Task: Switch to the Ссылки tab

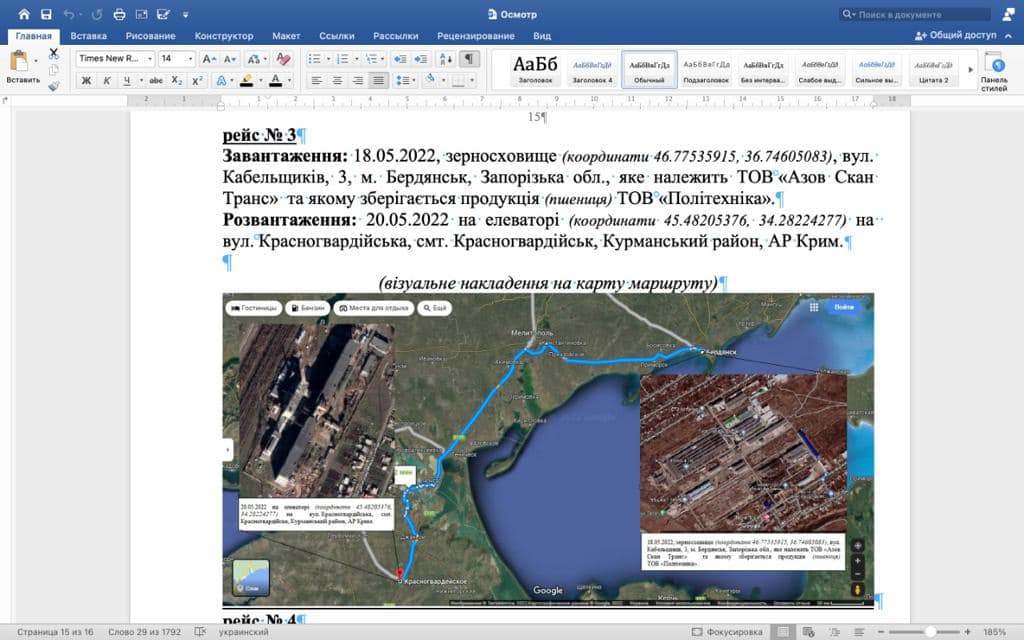Action: tap(336, 36)
